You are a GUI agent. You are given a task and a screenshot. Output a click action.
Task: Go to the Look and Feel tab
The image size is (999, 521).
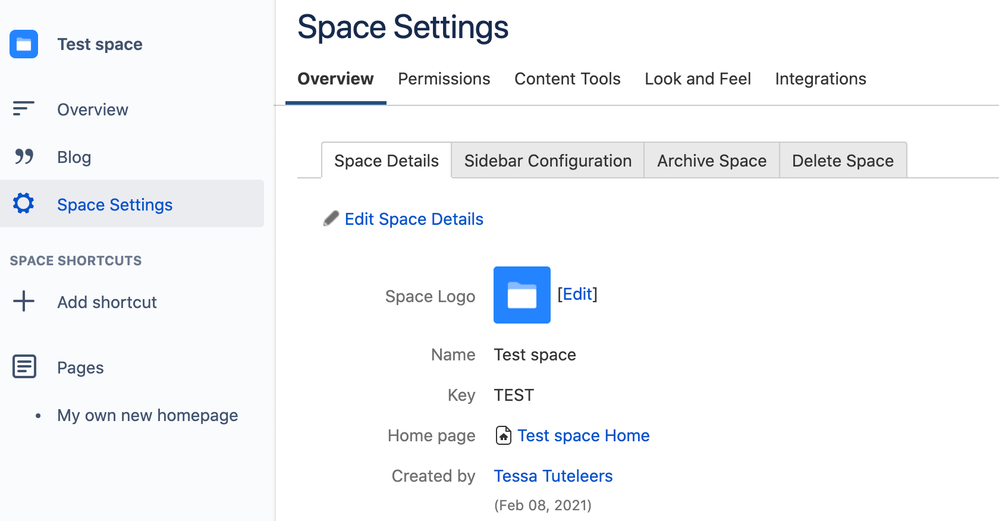(x=698, y=79)
